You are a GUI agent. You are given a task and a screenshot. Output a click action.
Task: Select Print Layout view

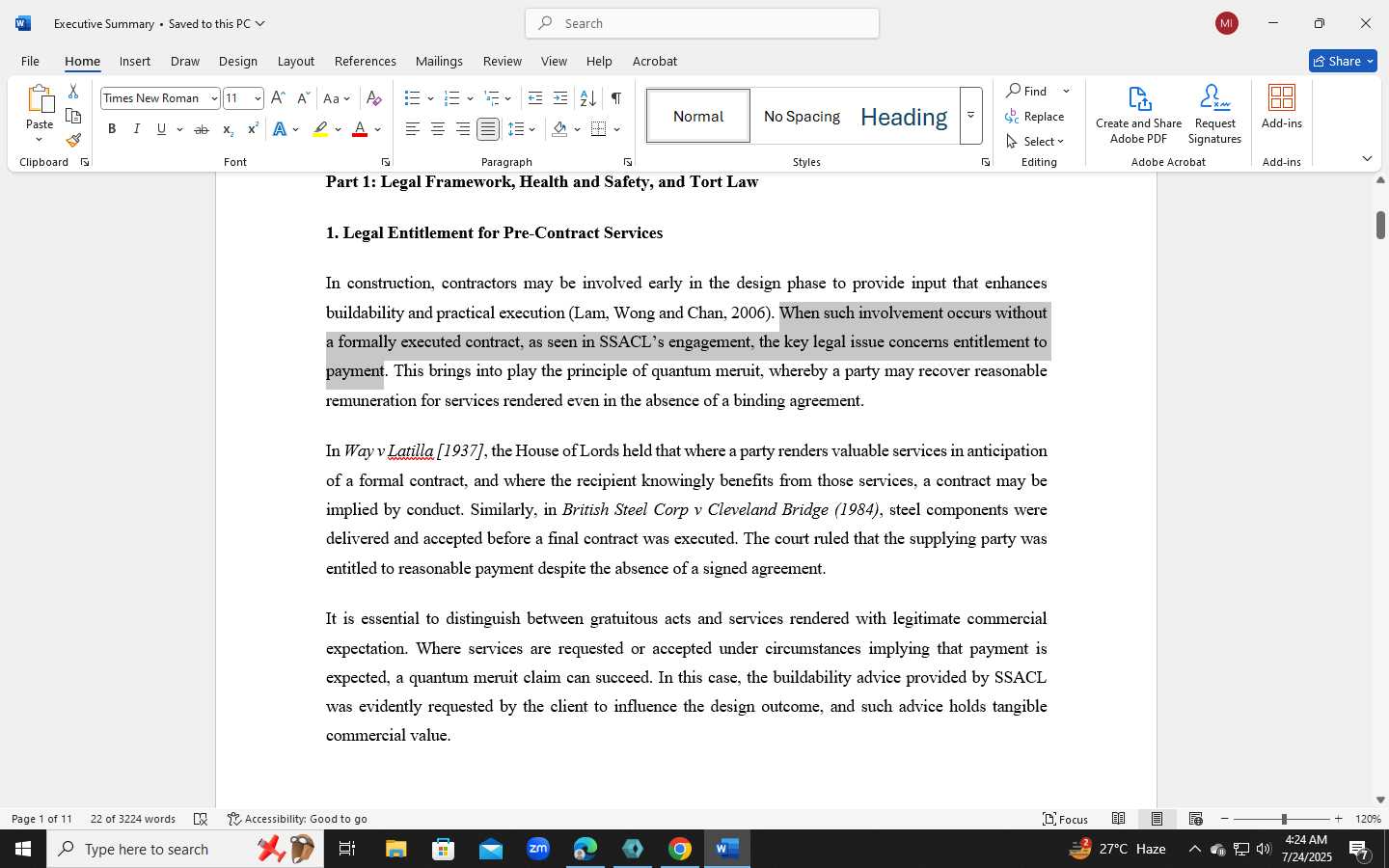1157,819
